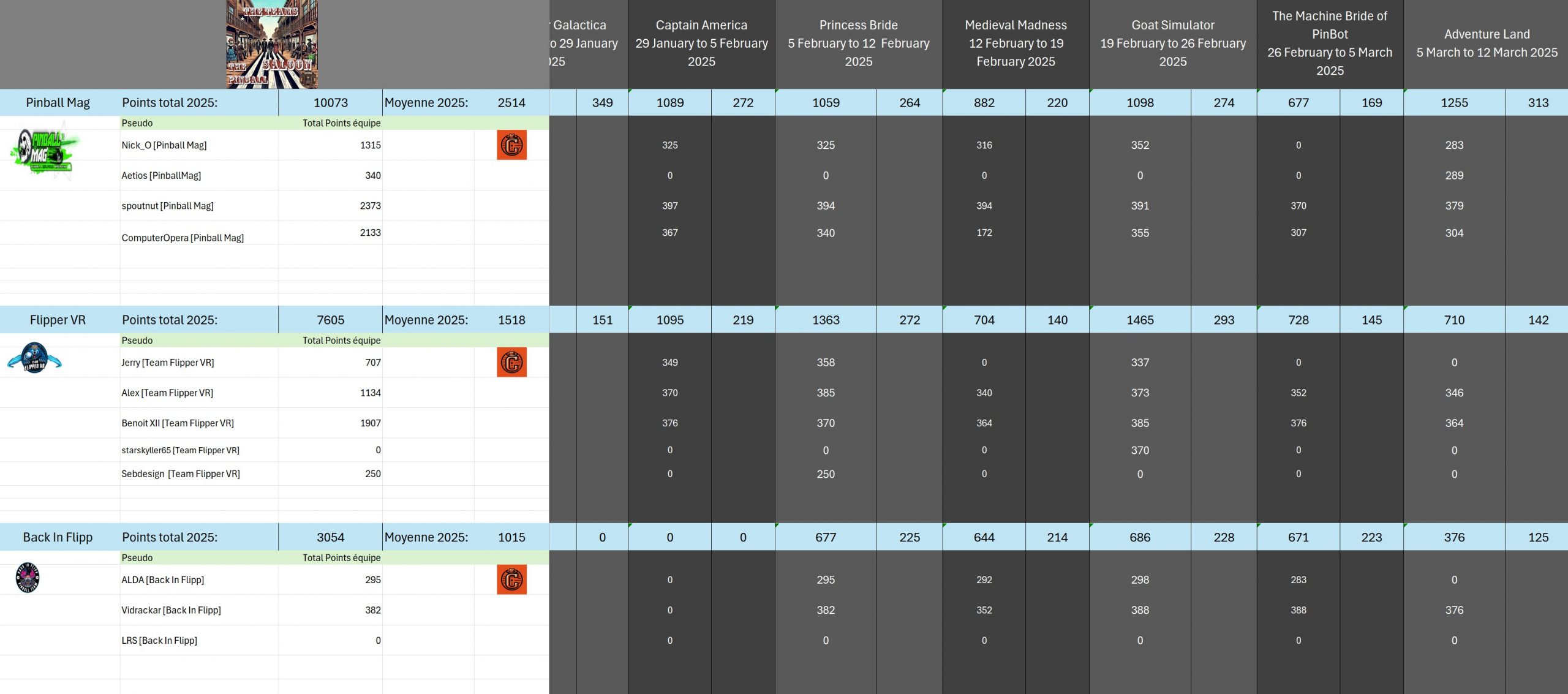Click The Teams Saloon Pinball image

[272, 44]
